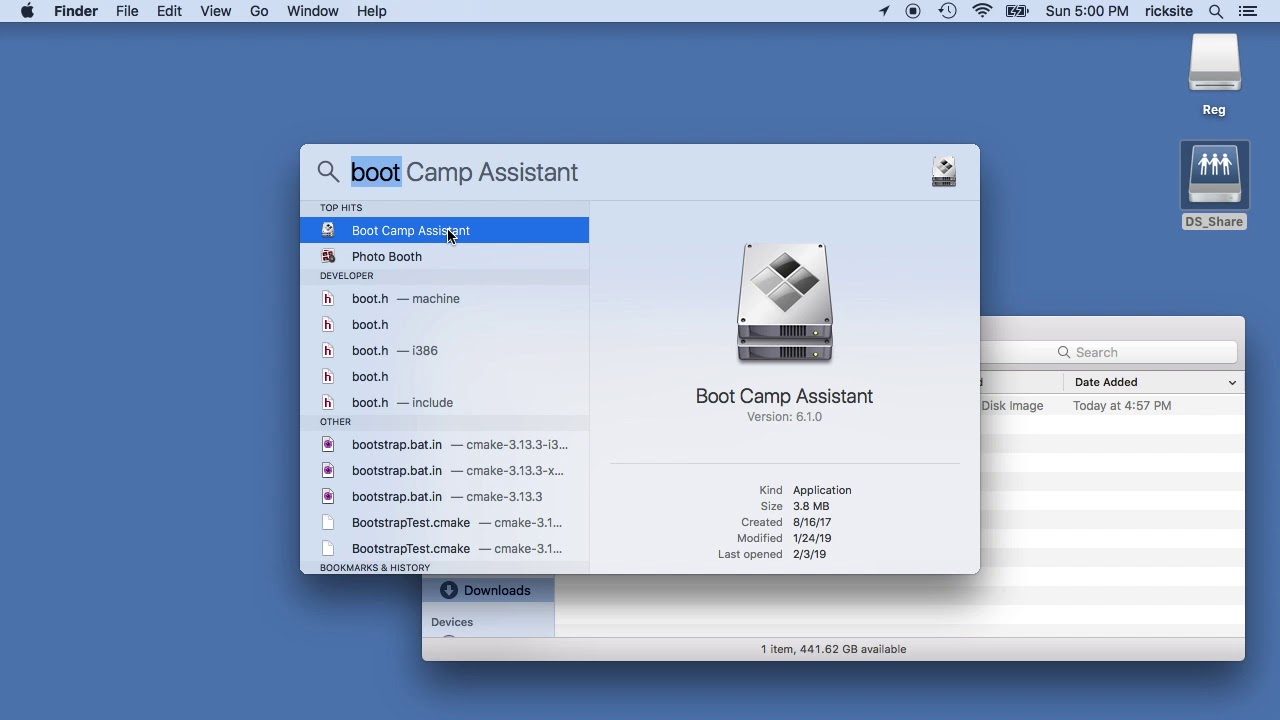Click the Boot Camp Assistant row icon
1280x720 pixels.
[x=328, y=230]
